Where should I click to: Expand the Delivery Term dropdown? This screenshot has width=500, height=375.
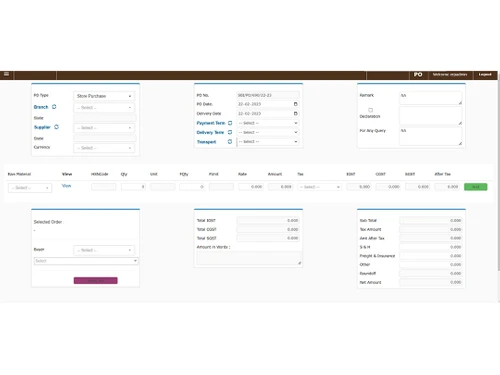[x=268, y=132]
